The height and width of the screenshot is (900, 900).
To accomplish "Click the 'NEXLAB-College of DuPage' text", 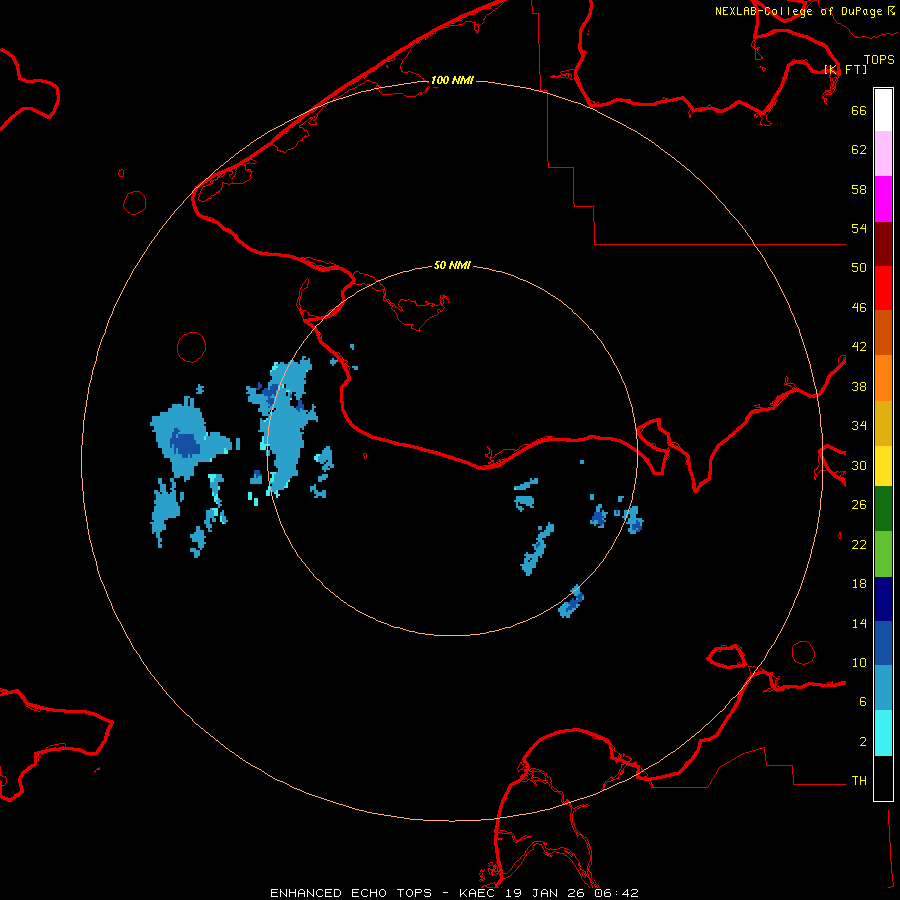I will 798,11.
